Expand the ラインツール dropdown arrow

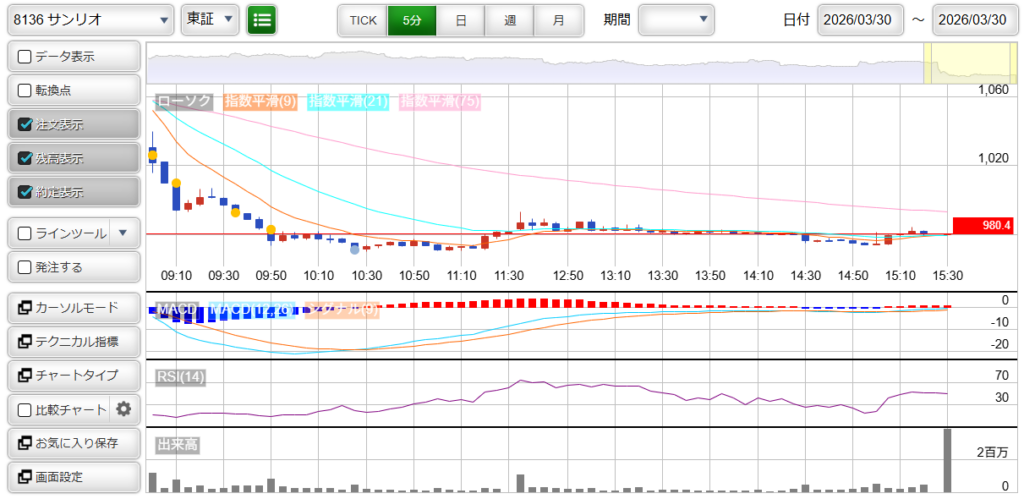click(123, 233)
